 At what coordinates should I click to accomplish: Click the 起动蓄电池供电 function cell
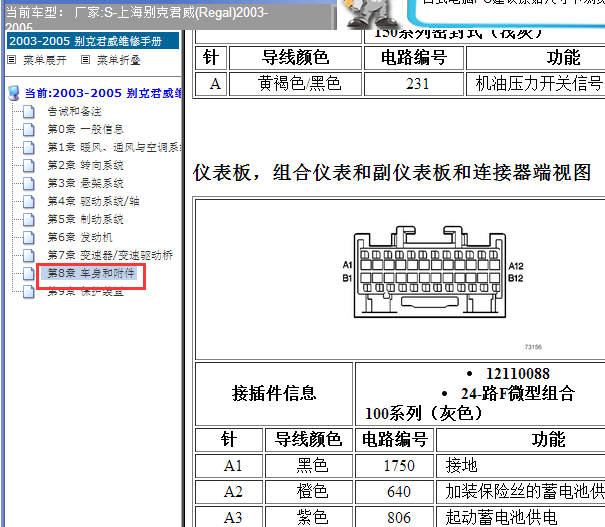(521, 517)
